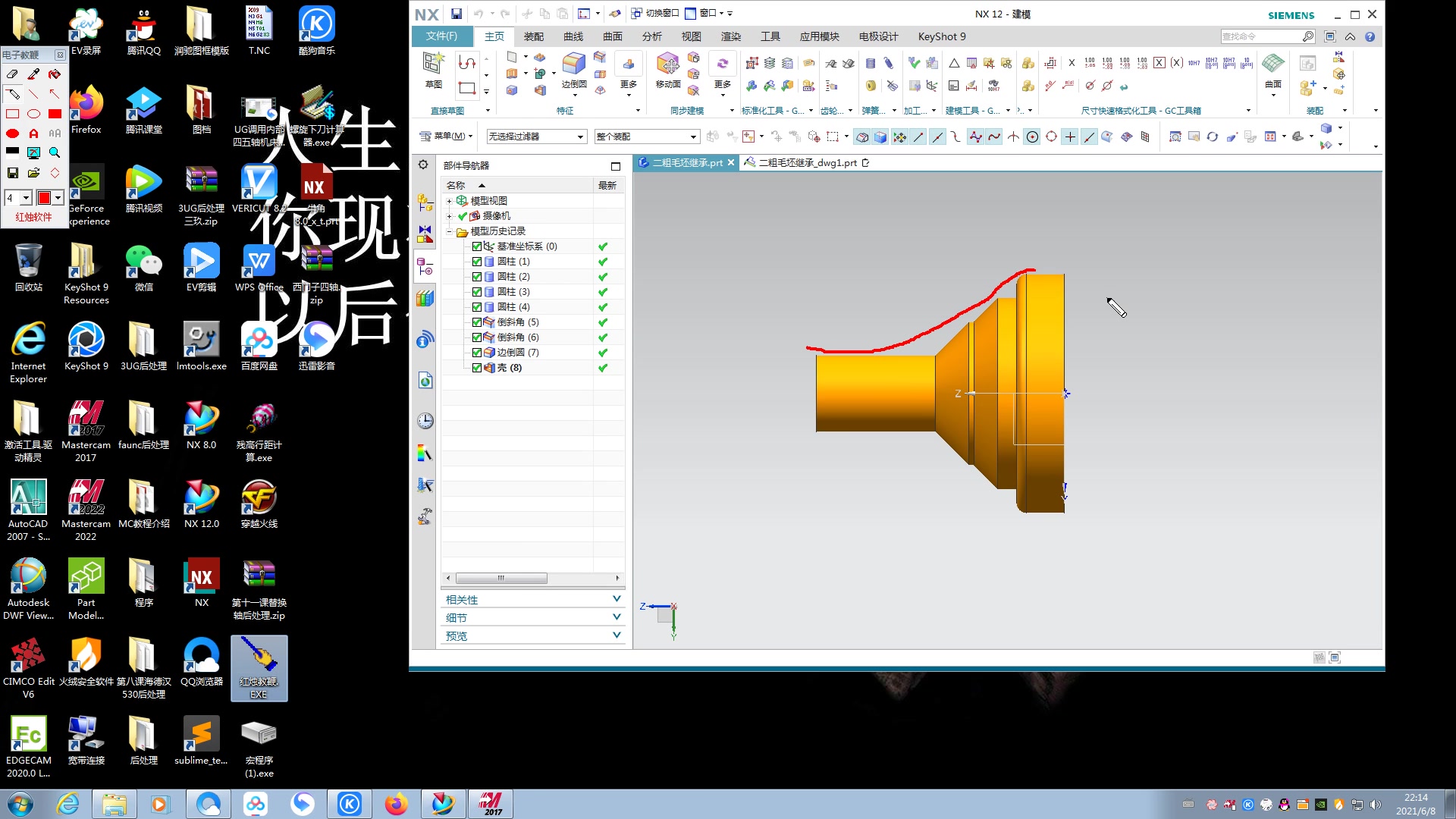Image resolution: width=1456 pixels, height=819 pixels.
Task: Click the Save icon in the NX title bar
Action: pyautogui.click(x=456, y=14)
